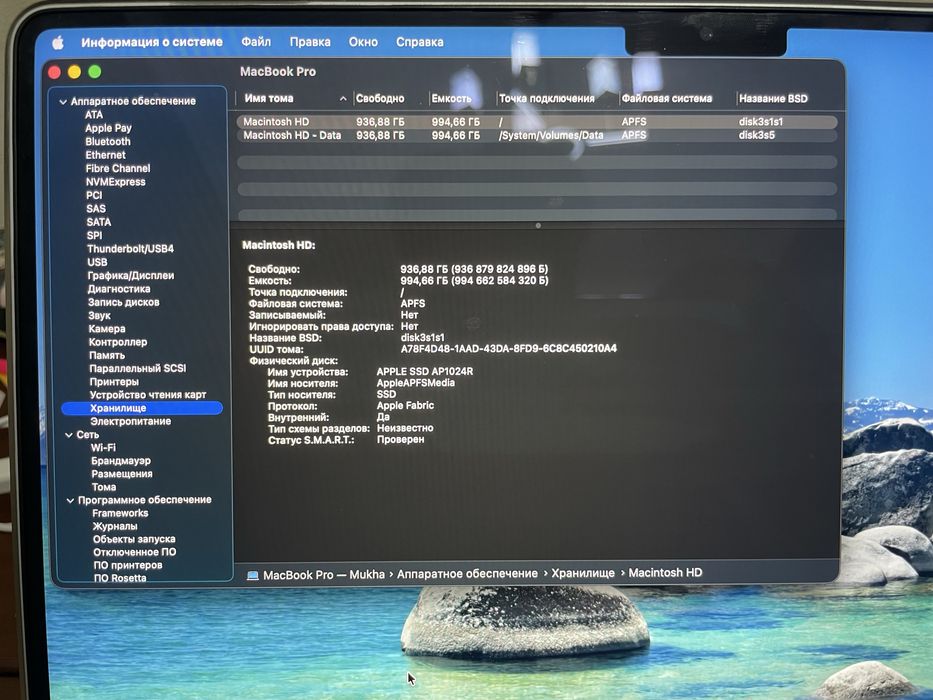Select Apple Pay in the sidebar
933x700 pixels.
coord(108,128)
